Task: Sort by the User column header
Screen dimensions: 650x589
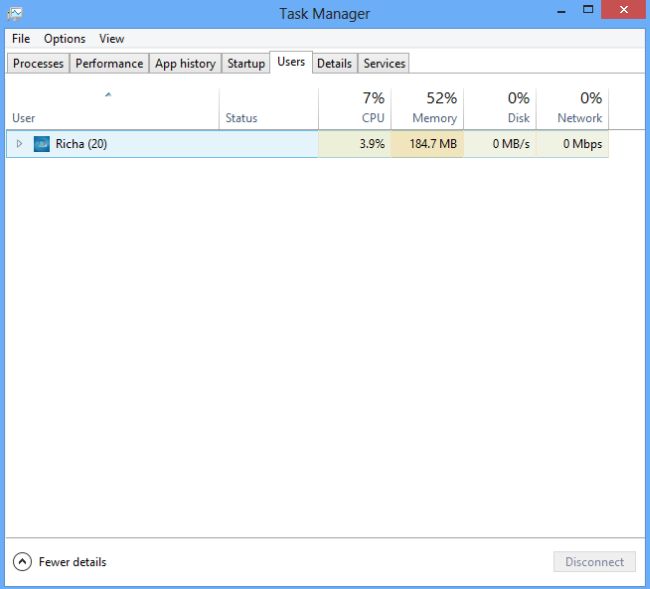Action: coord(112,109)
